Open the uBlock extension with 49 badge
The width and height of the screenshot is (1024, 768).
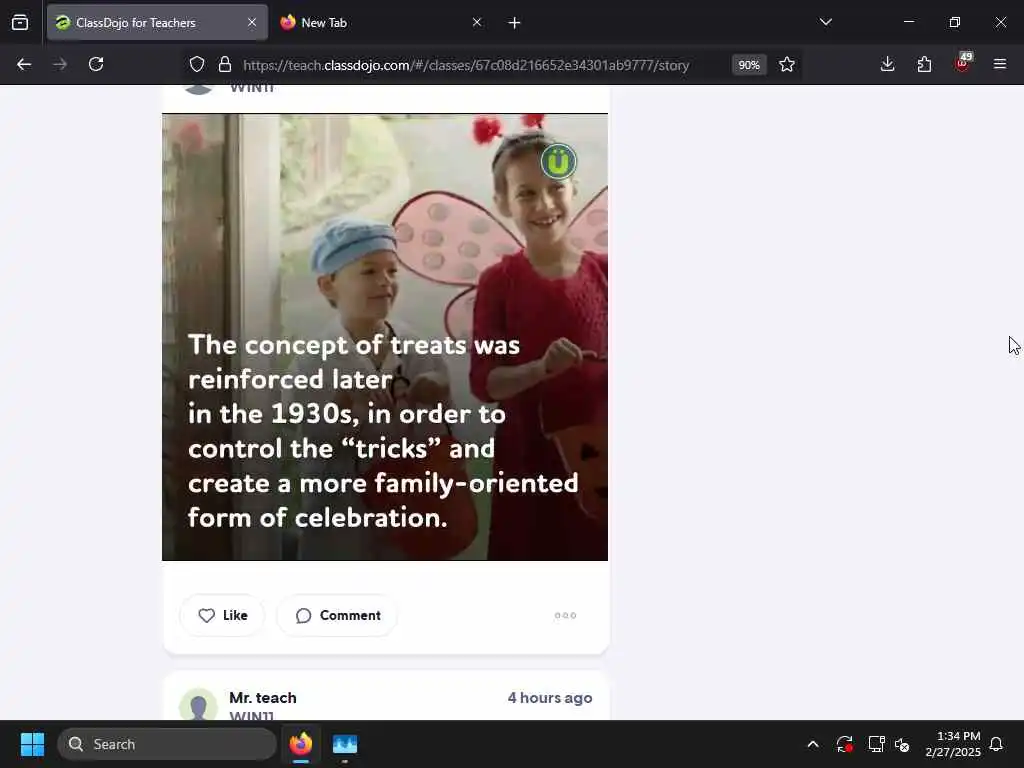[x=962, y=63]
